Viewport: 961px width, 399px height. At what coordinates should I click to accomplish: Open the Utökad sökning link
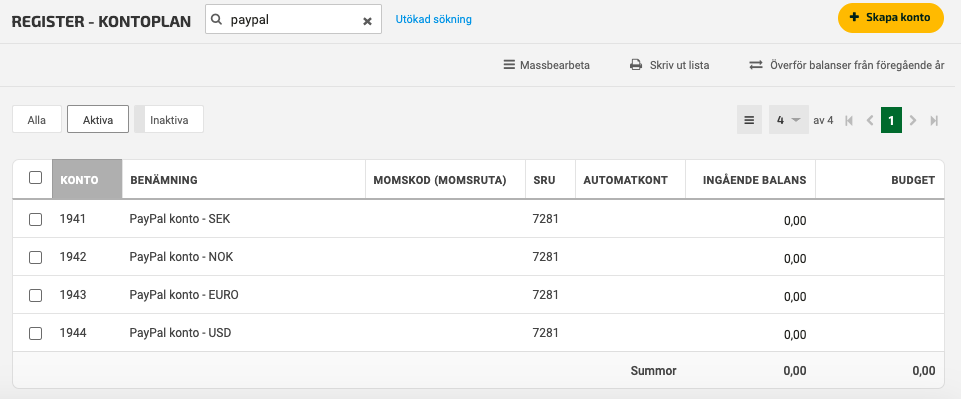coord(434,19)
